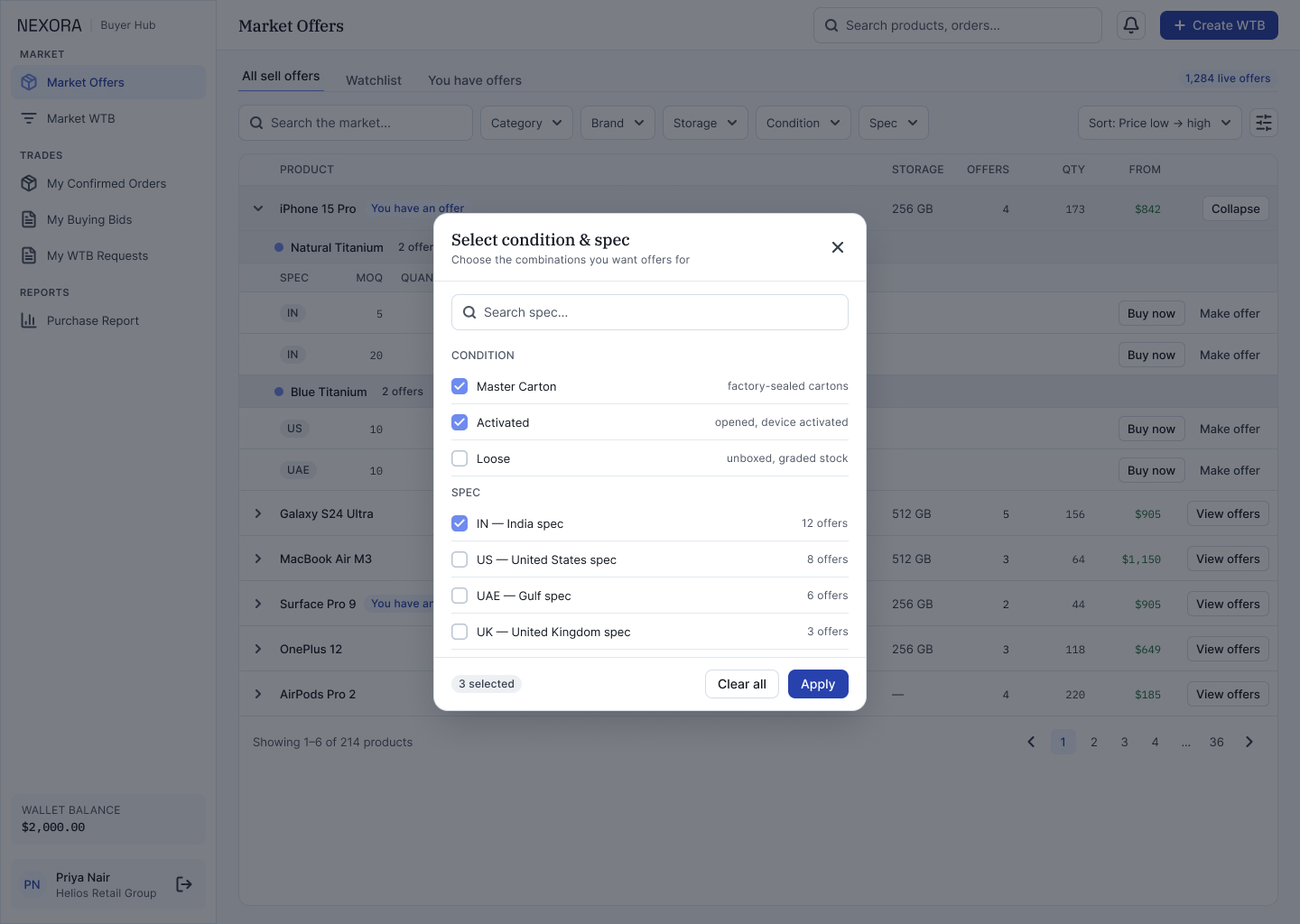Expand MacBook Air M3 row
The height and width of the screenshot is (924, 1300).
coord(258,559)
